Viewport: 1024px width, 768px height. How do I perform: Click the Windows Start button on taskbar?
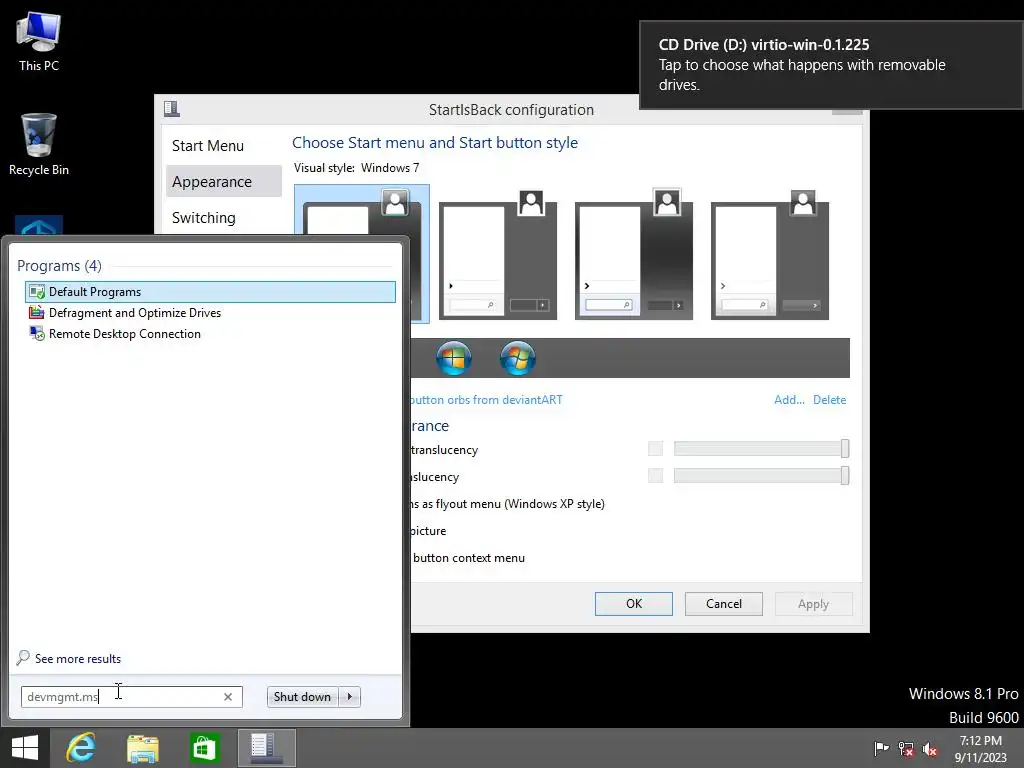[25, 748]
